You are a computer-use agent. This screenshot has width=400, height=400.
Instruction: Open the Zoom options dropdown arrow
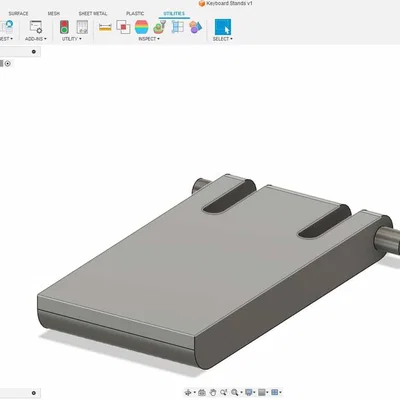(x=241, y=392)
